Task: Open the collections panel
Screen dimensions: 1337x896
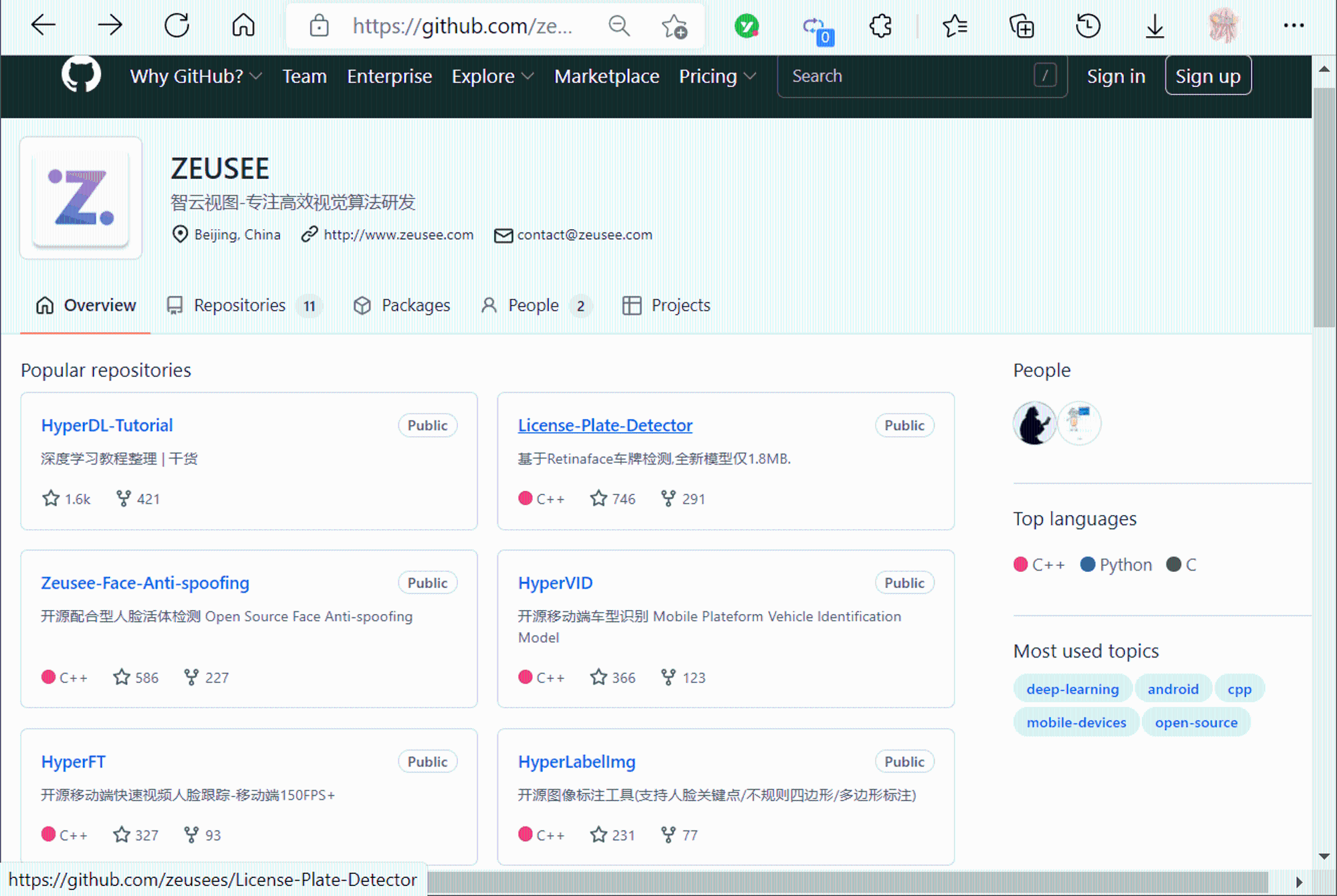Action: [1021, 26]
